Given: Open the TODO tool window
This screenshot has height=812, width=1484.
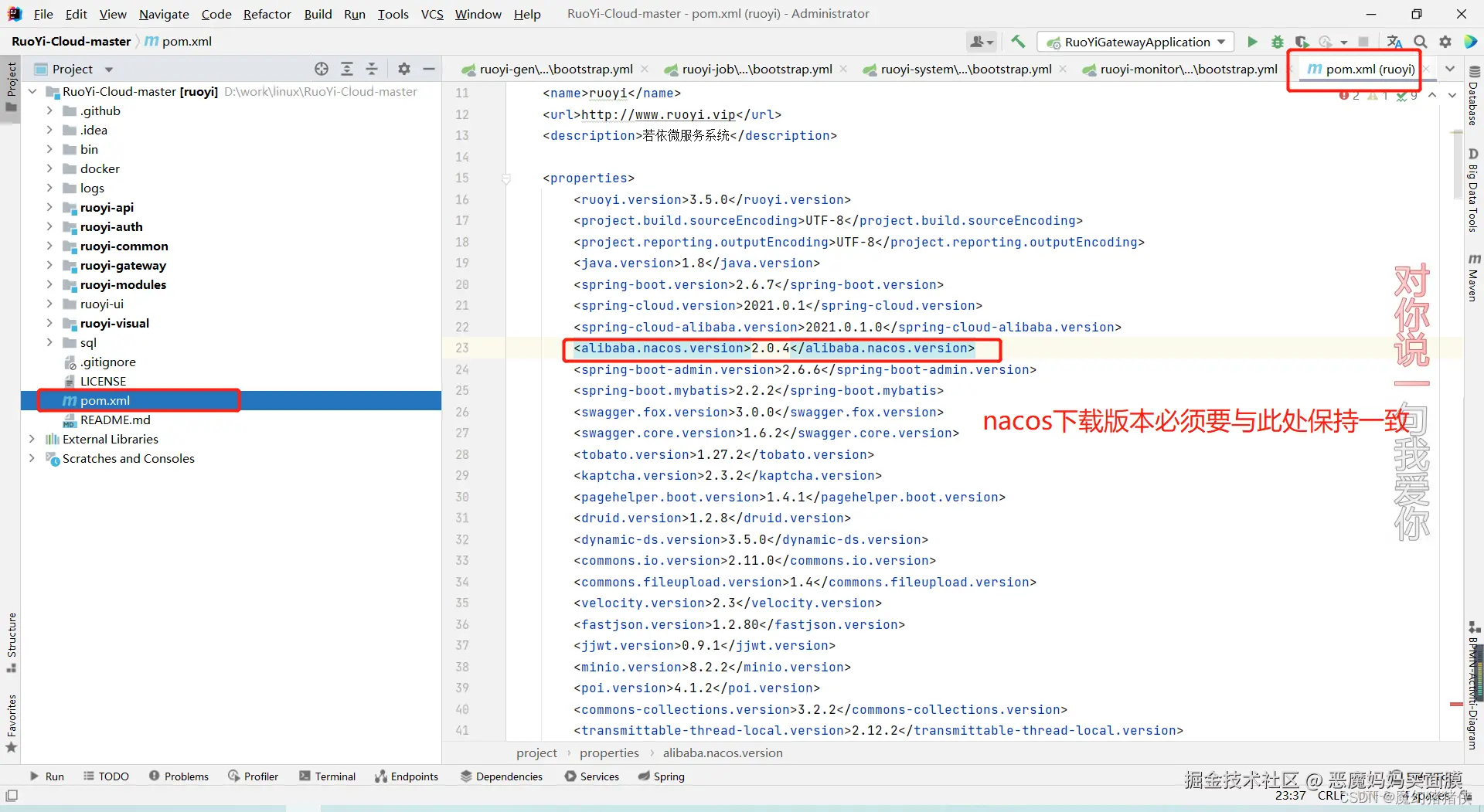Looking at the screenshot, I should click(106, 776).
